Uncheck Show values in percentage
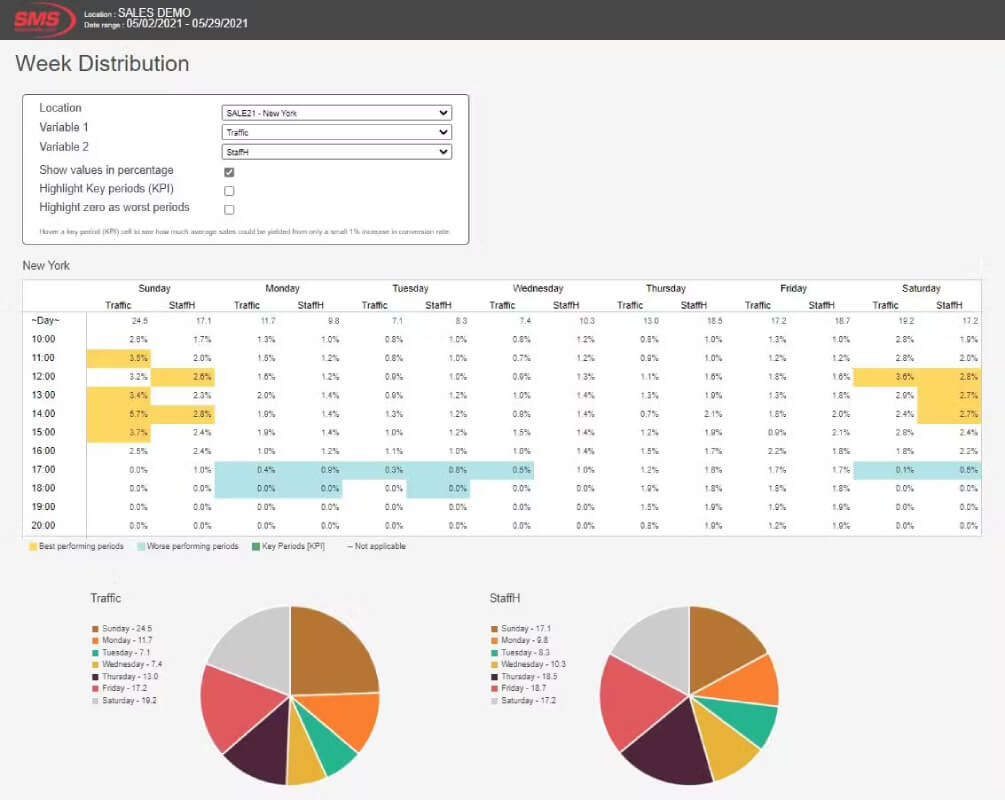Viewport: 1005px width, 800px height. pyautogui.click(x=229, y=172)
